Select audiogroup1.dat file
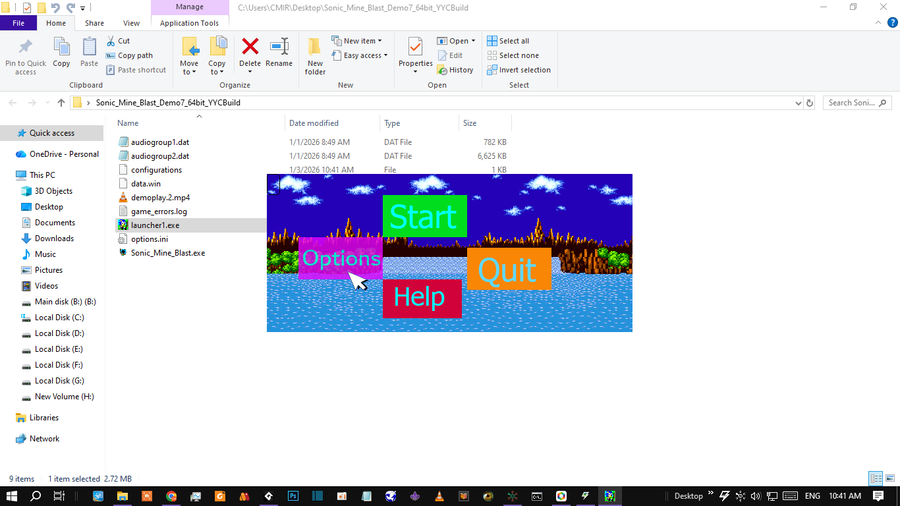900x506 pixels. 160,142
